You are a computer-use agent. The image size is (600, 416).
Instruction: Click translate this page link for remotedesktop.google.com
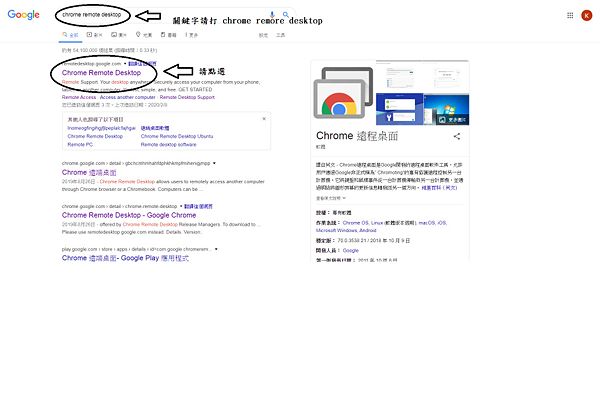142,64
